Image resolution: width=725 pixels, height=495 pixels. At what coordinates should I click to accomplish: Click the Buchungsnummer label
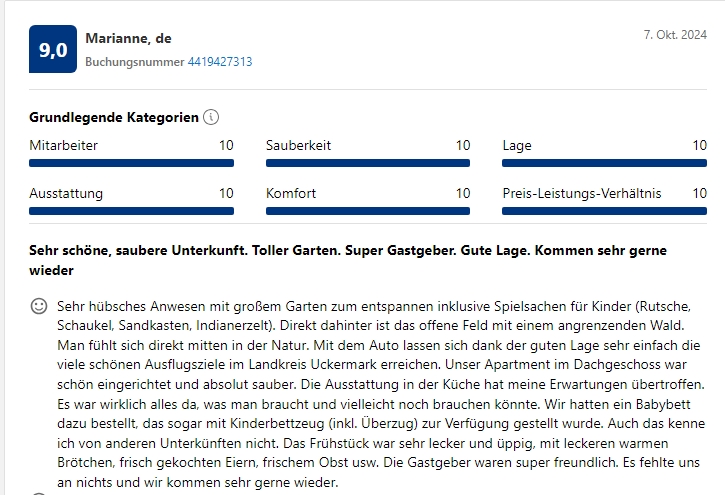(x=135, y=62)
